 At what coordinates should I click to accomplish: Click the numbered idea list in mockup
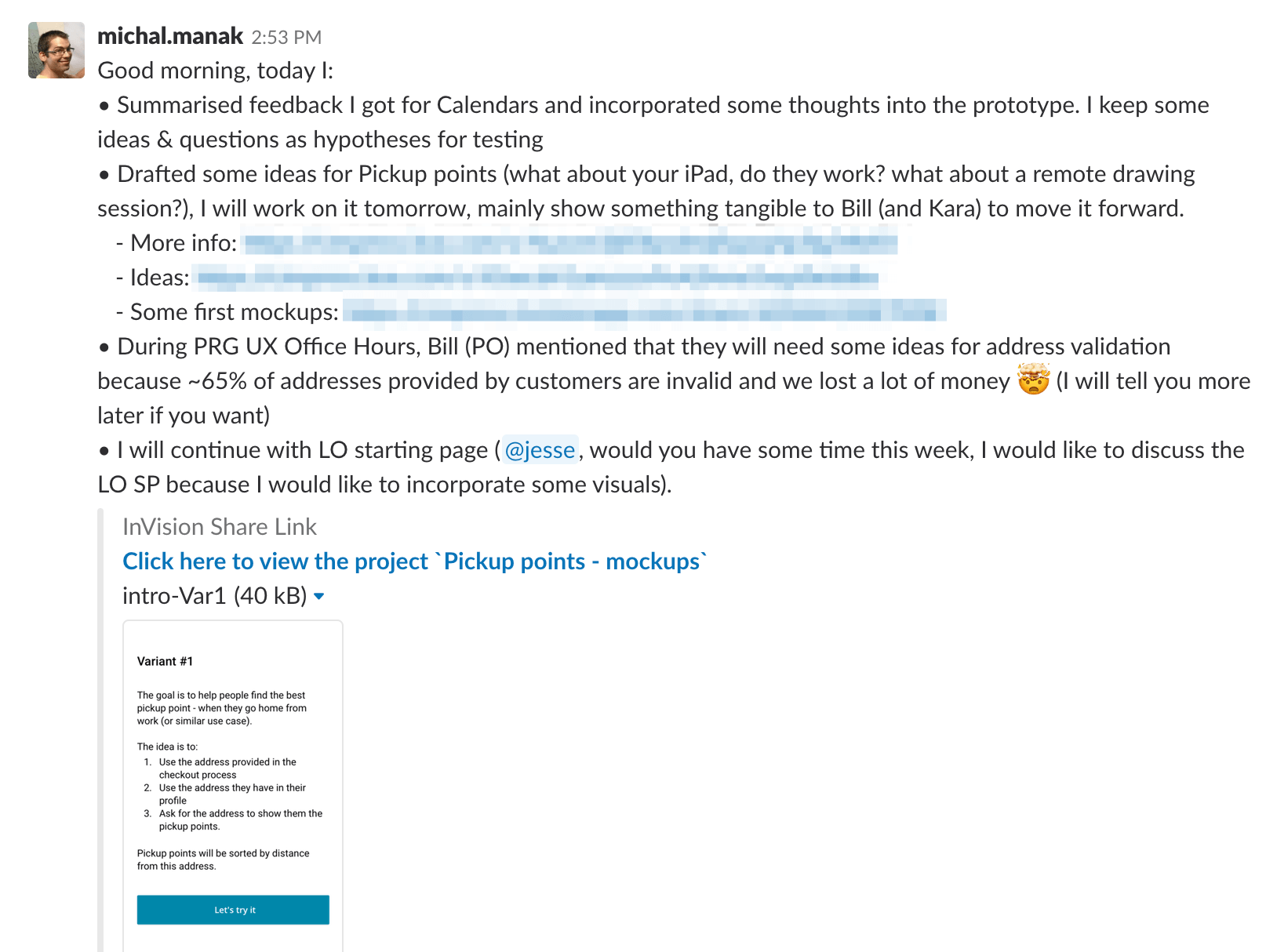pos(233,794)
